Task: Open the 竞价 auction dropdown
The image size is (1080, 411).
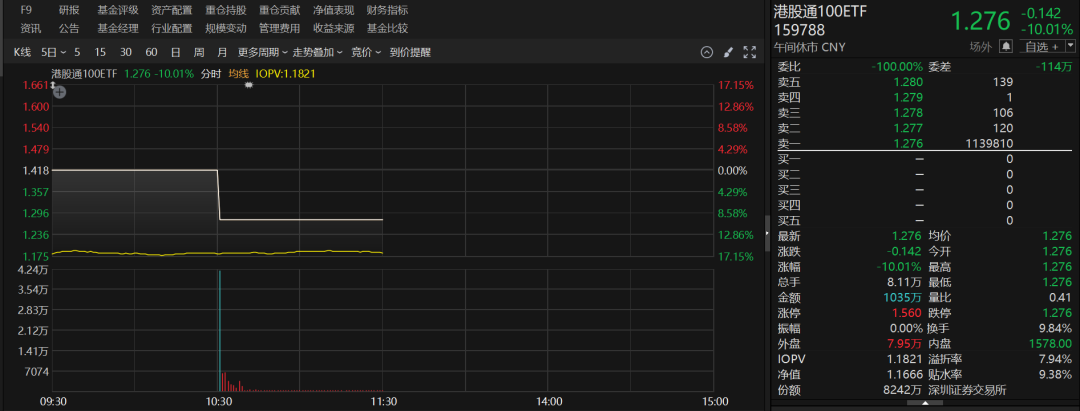Action: tap(365, 52)
